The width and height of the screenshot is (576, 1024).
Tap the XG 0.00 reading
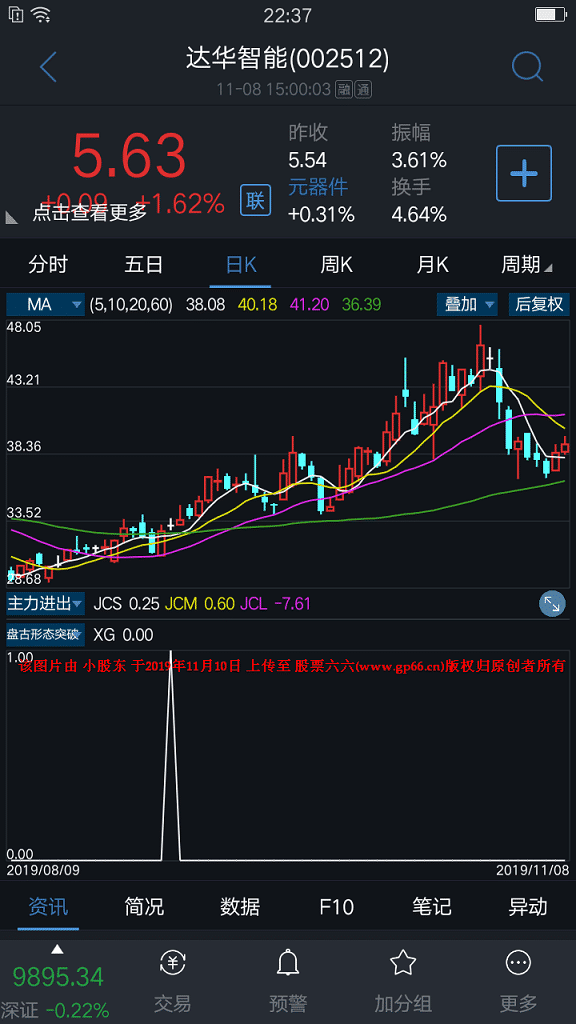tap(123, 634)
